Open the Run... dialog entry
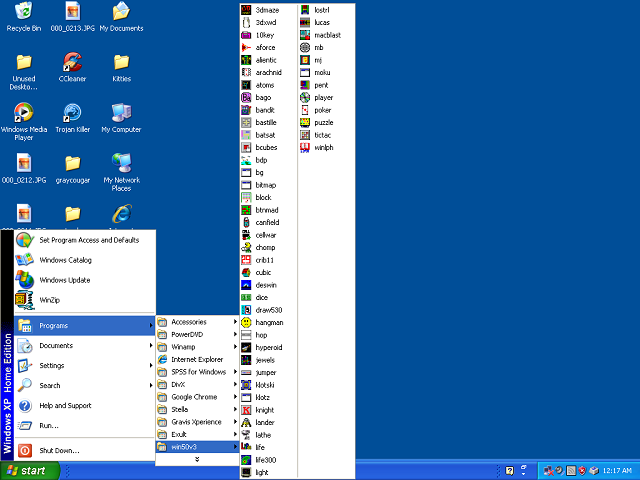Viewport: 640px width, 480px height. point(84,426)
